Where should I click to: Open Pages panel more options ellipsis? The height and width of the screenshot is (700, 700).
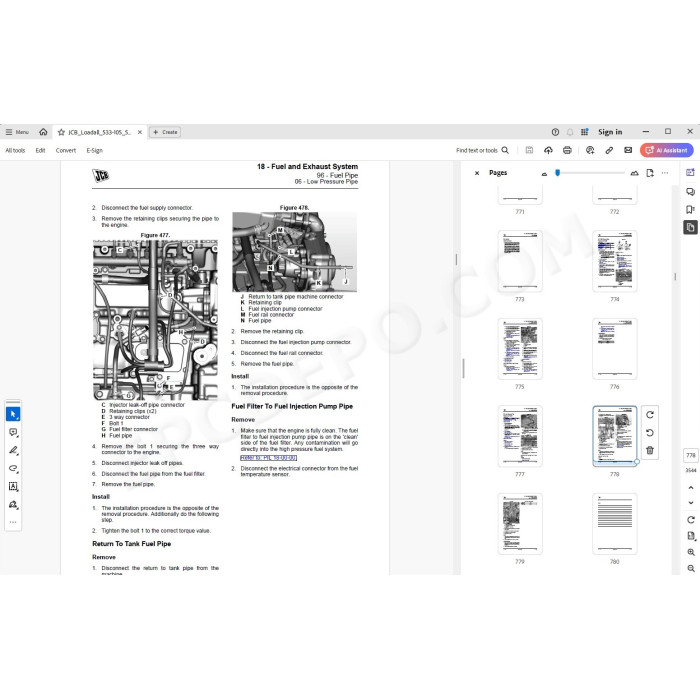665,173
